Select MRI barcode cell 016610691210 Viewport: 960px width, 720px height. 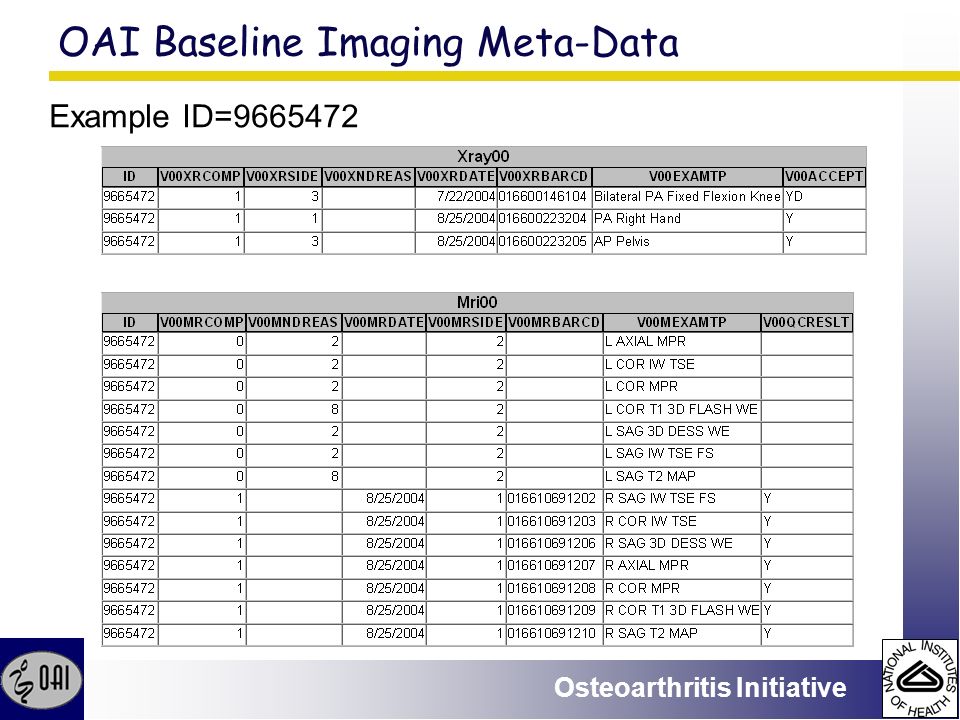(x=554, y=634)
